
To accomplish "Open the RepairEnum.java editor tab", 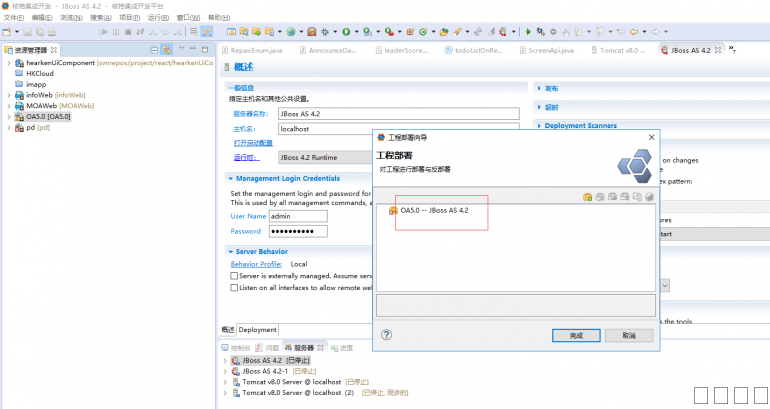I will 255,49.
